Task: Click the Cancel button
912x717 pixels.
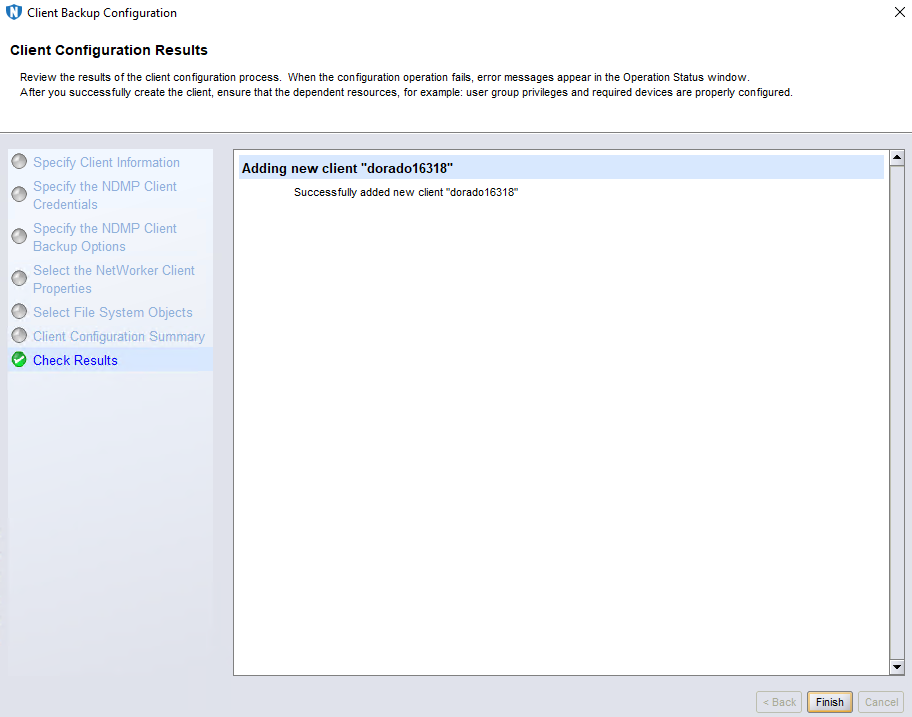Action: coord(881,702)
